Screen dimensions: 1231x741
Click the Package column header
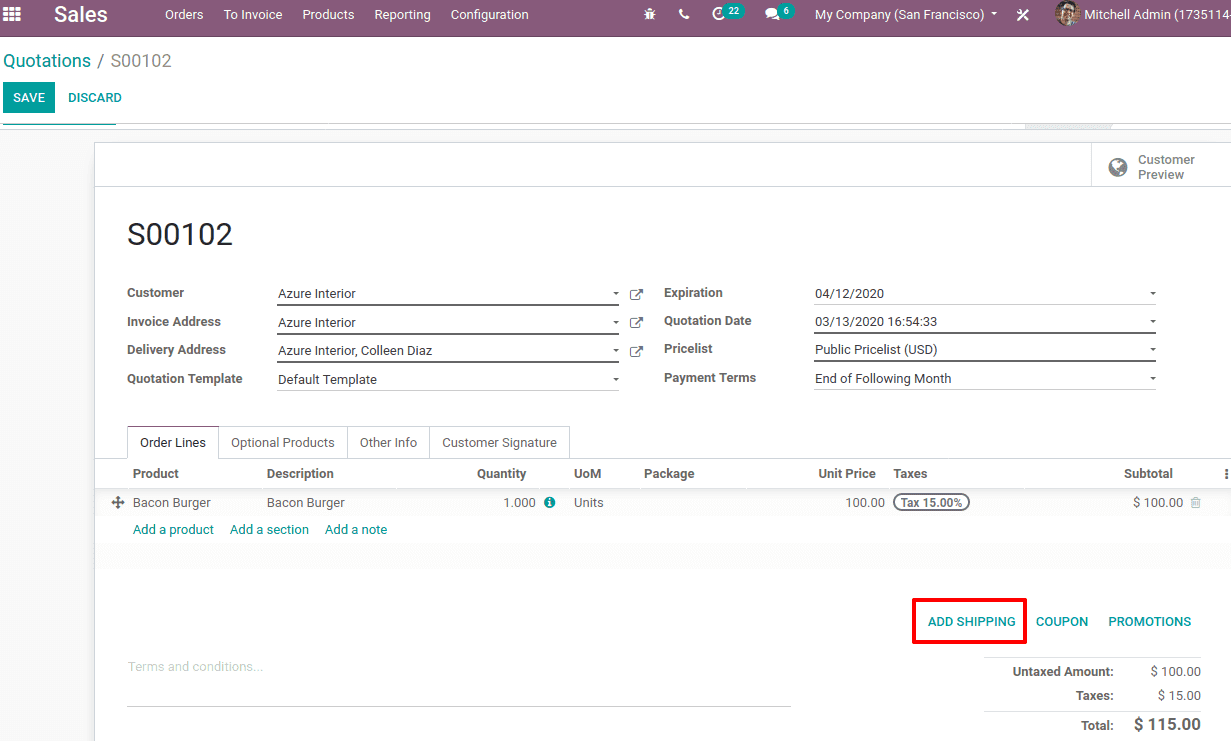click(x=669, y=474)
